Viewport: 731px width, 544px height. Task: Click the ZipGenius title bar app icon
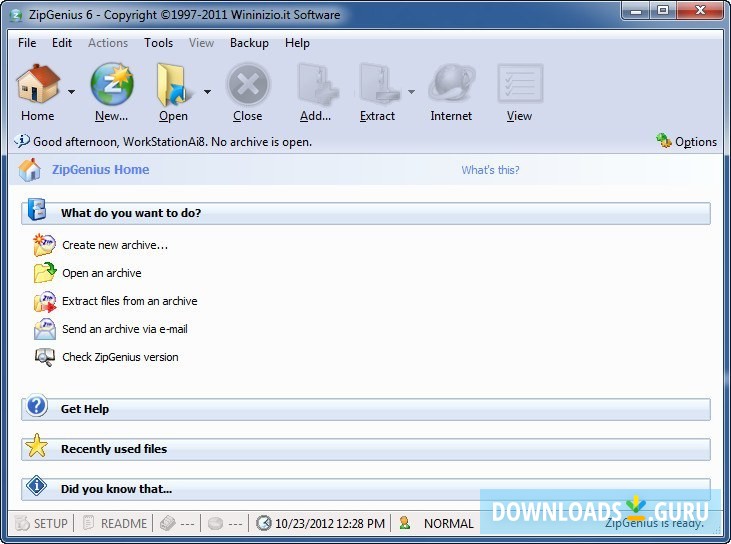coord(17,15)
